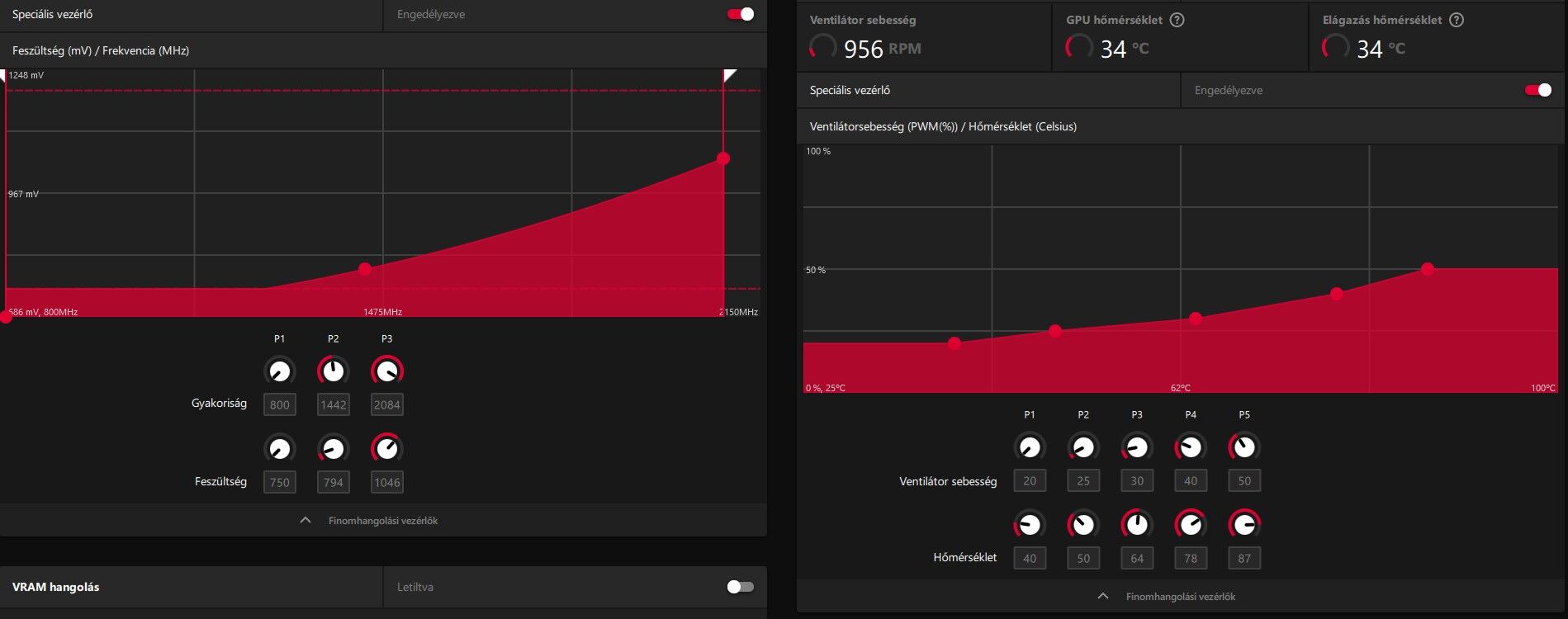
Task: Click the P1 frequency dial knob
Action: tap(280, 371)
